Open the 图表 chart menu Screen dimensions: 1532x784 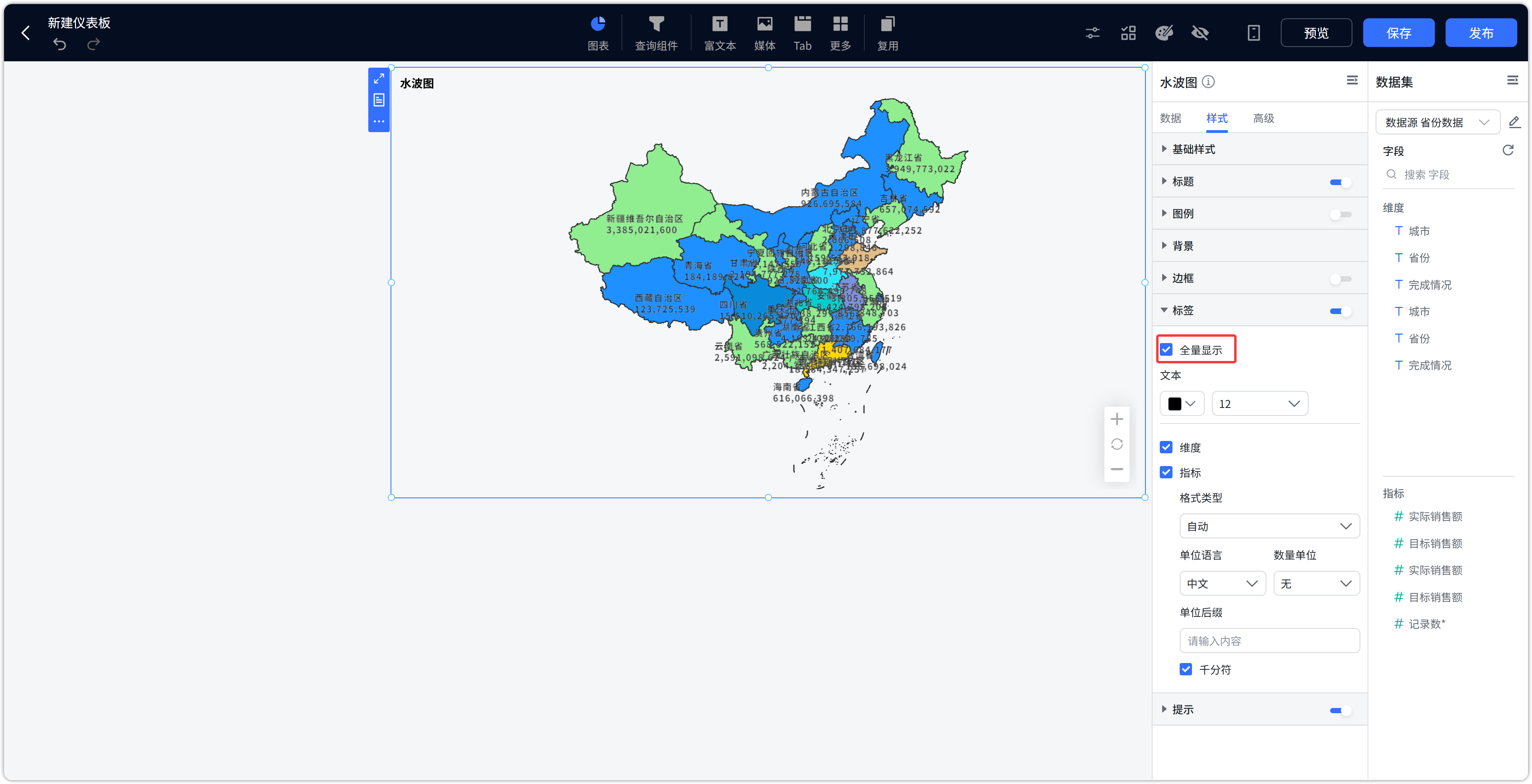[598, 33]
